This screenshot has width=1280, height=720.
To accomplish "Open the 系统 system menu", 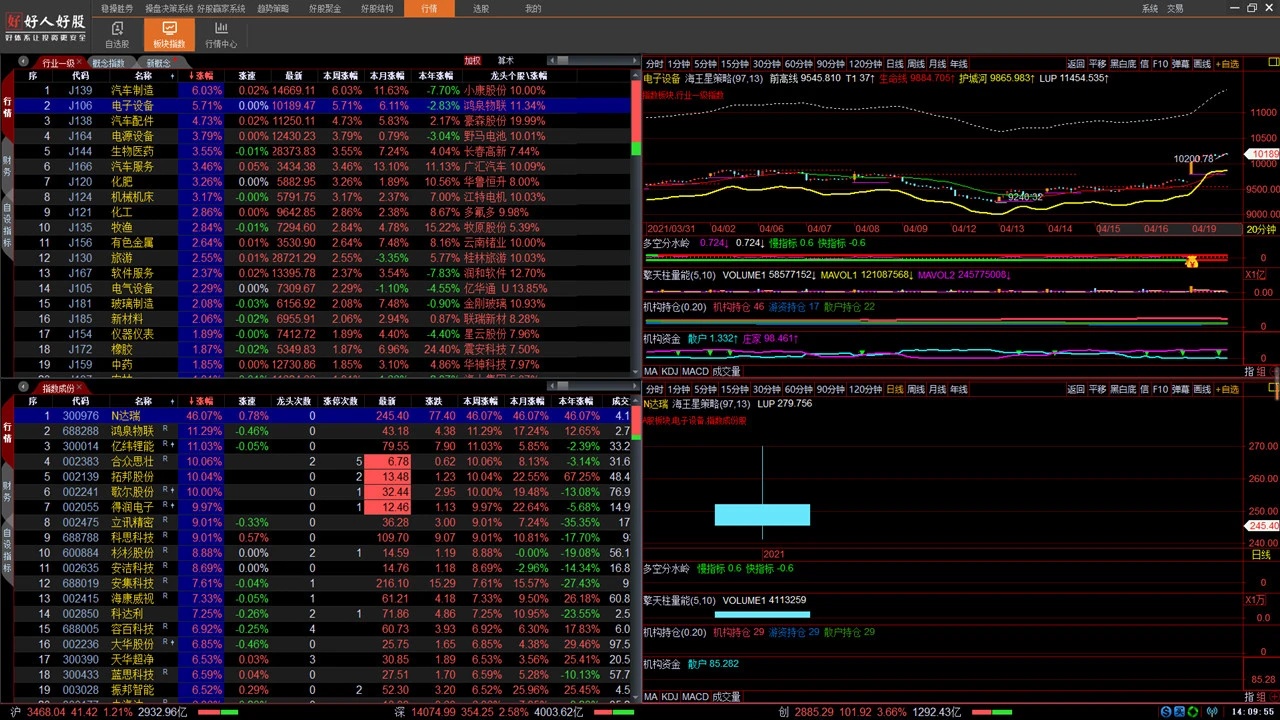I will [1150, 8].
